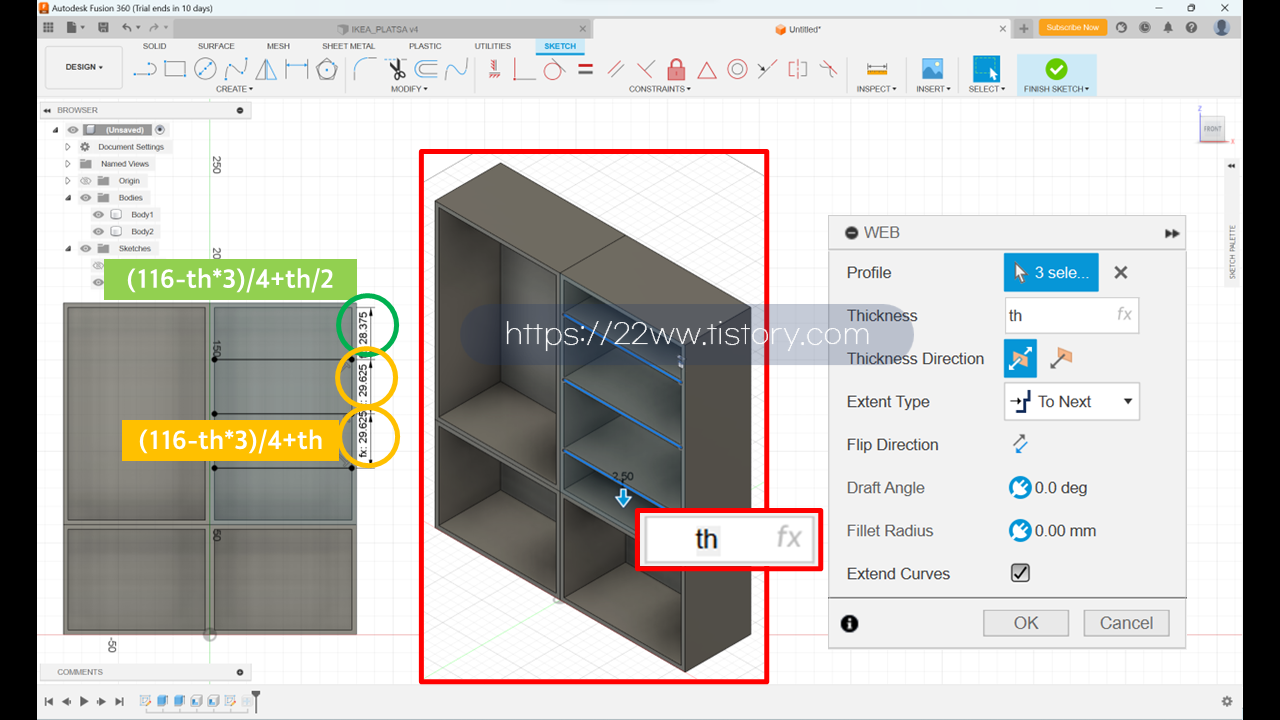Viewport: 1280px width, 720px height.
Task: Select the first Thickness Direction option
Action: pos(1020,358)
